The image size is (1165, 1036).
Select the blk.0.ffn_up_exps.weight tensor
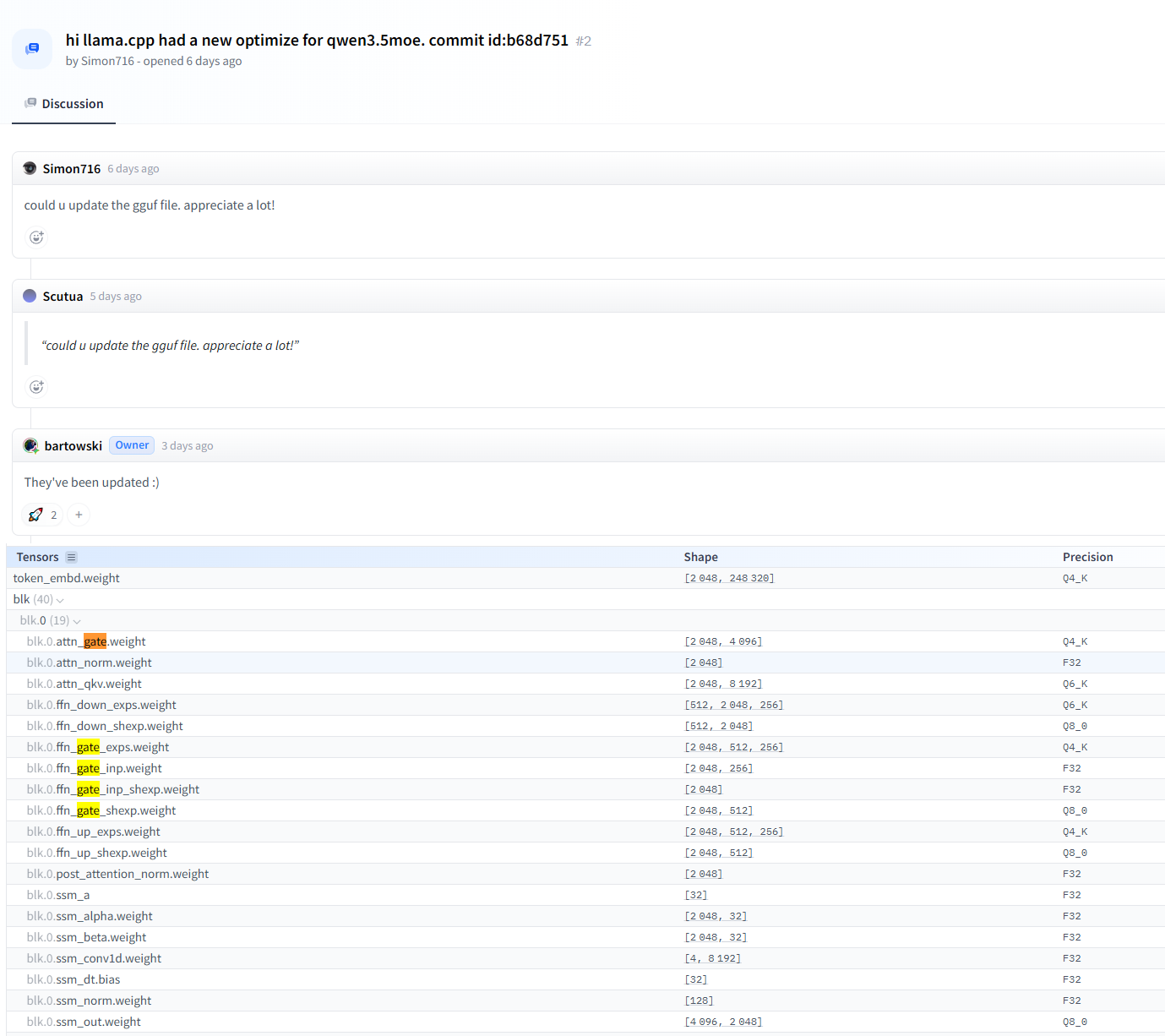[585, 832]
